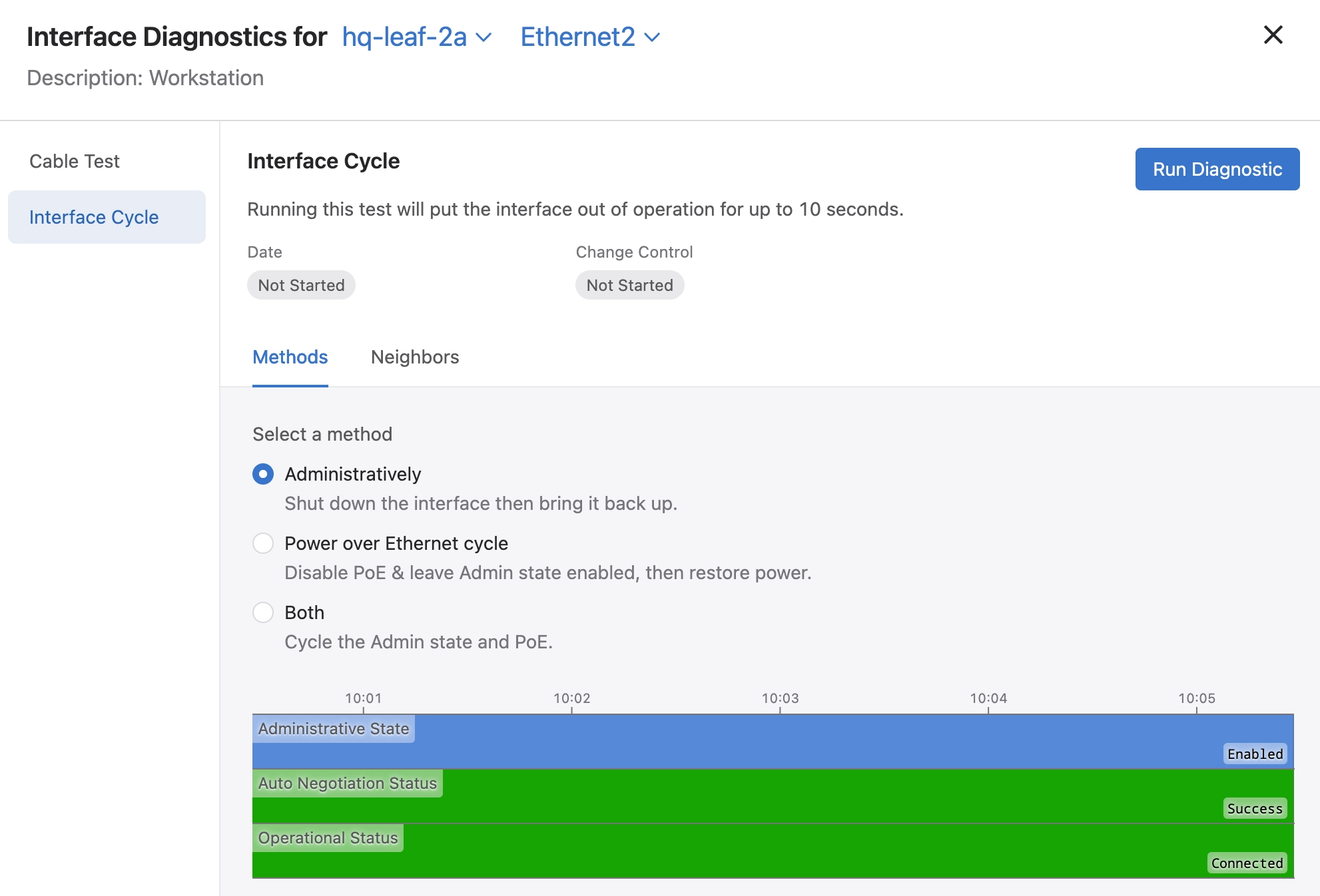The width and height of the screenshot is (1320, 896).
Task: Choose the Both method radio button
Action: 263,612
